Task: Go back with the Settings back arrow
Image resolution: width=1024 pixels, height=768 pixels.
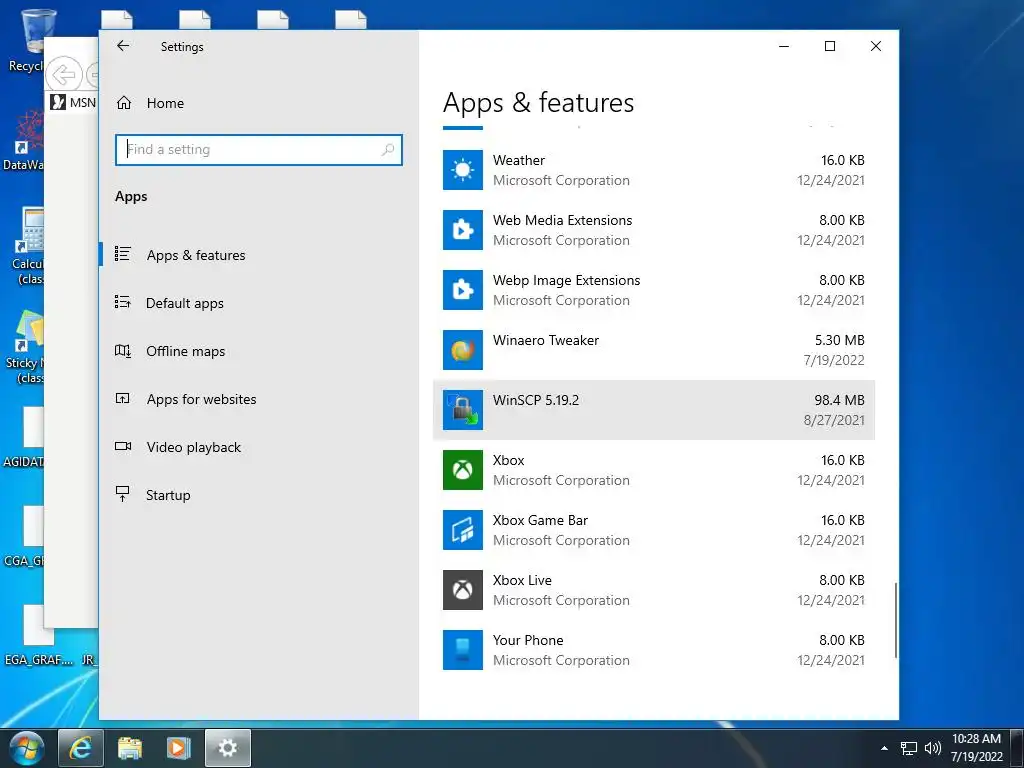Action: click(123, 46)
